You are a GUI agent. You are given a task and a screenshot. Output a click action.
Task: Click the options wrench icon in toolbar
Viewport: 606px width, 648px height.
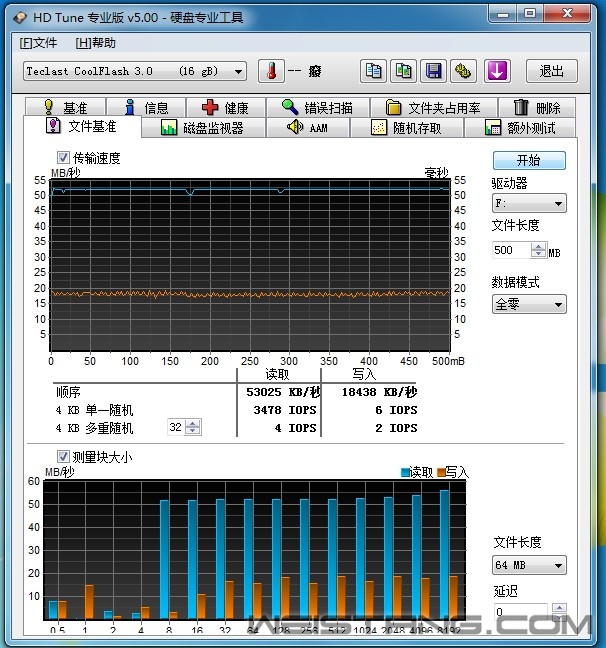[x=463, y=71]
